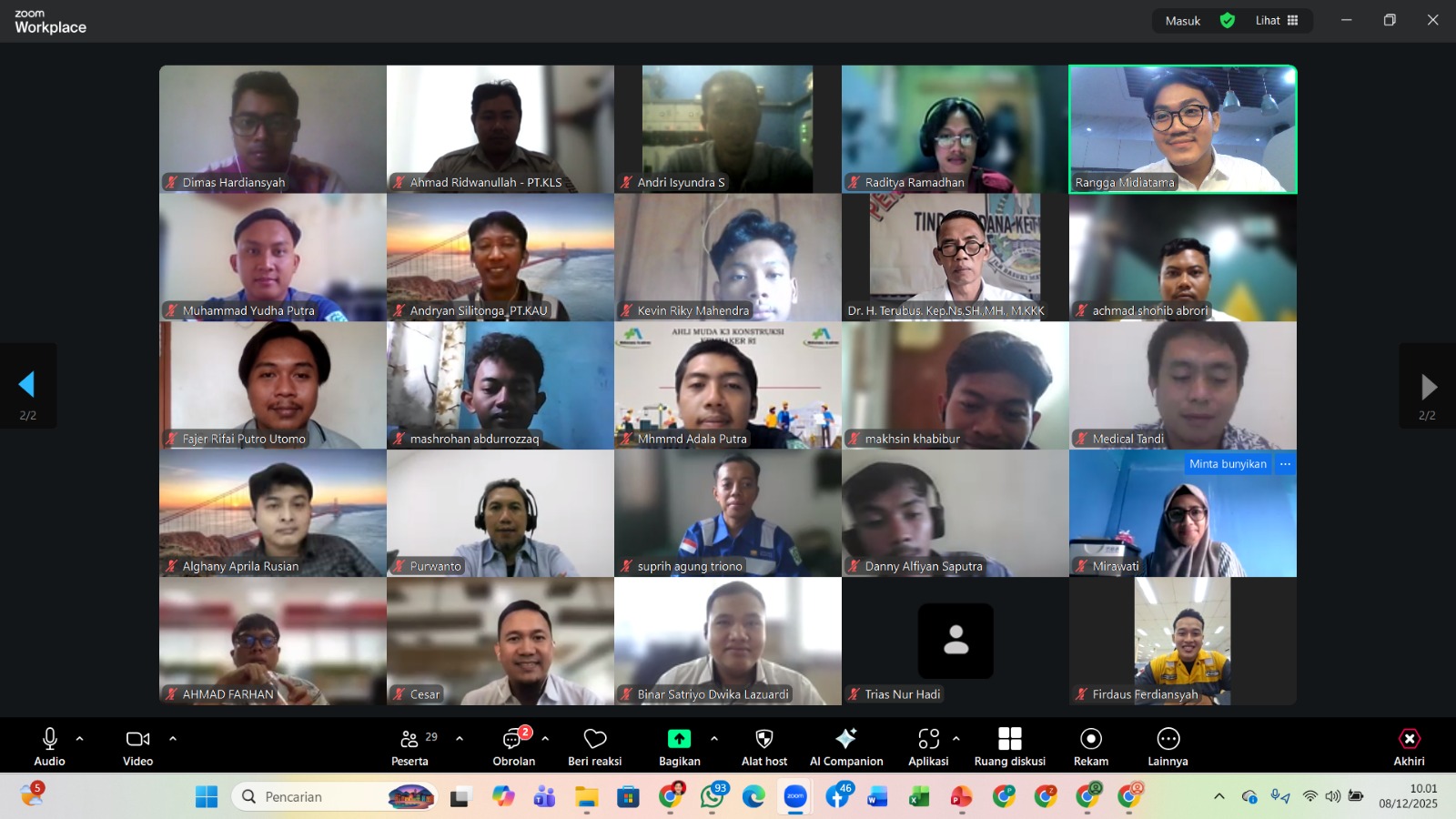This screenshot has height=819, width=1456.
Task: Click the Akhiri end meeting button
Action: pyautogui.click(x=1408, y=746)
